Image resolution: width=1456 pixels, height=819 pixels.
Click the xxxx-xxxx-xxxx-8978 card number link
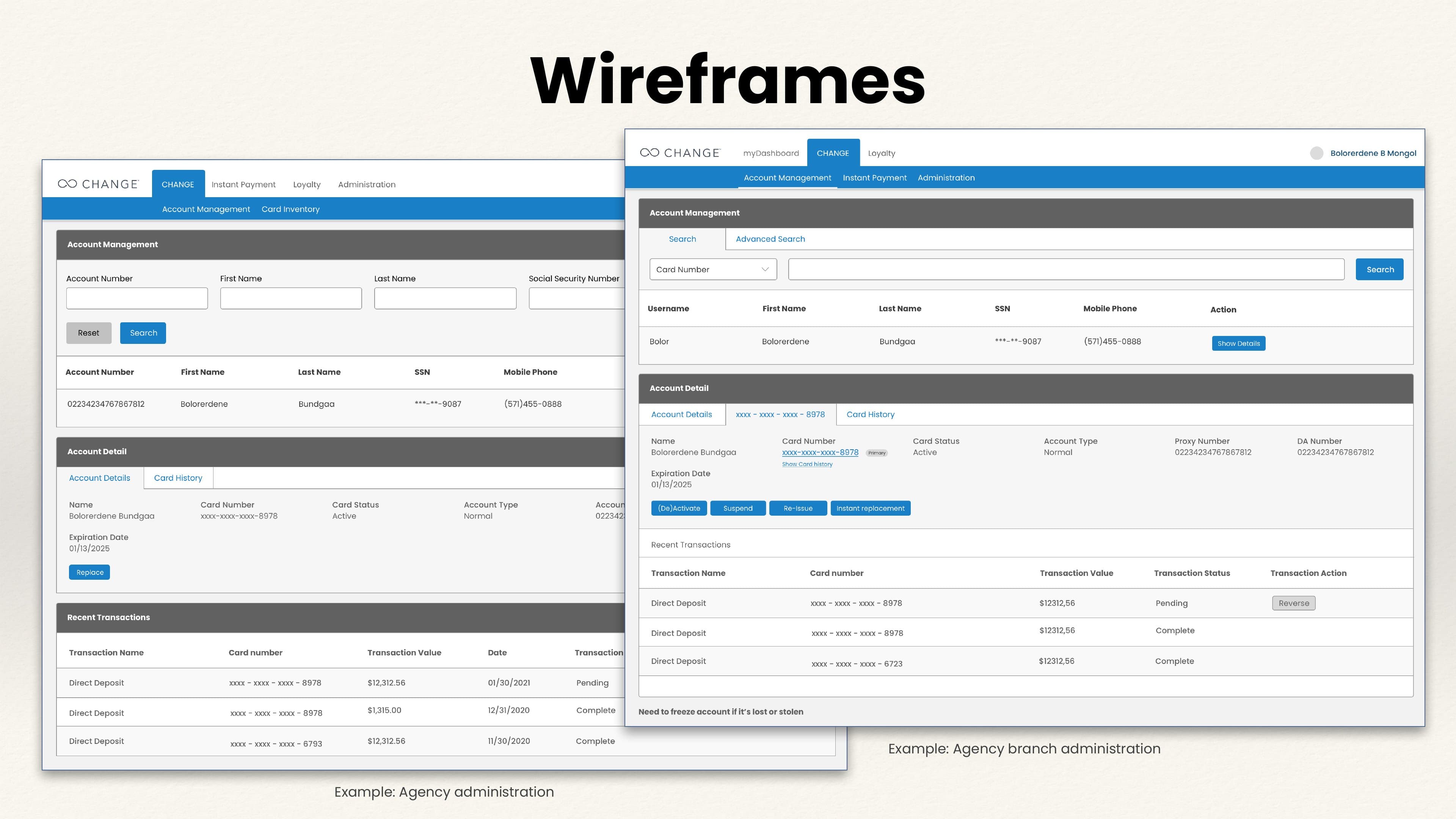pyautogui.click(x=820, y=453)
